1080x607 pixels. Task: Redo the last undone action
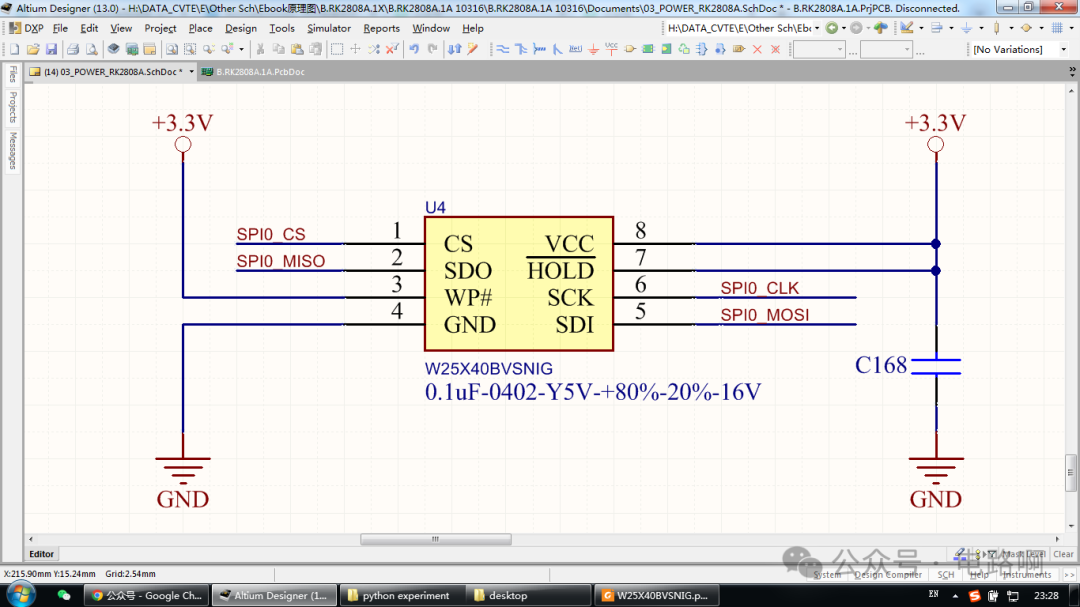pyautogui.click(x=433, y=50)
